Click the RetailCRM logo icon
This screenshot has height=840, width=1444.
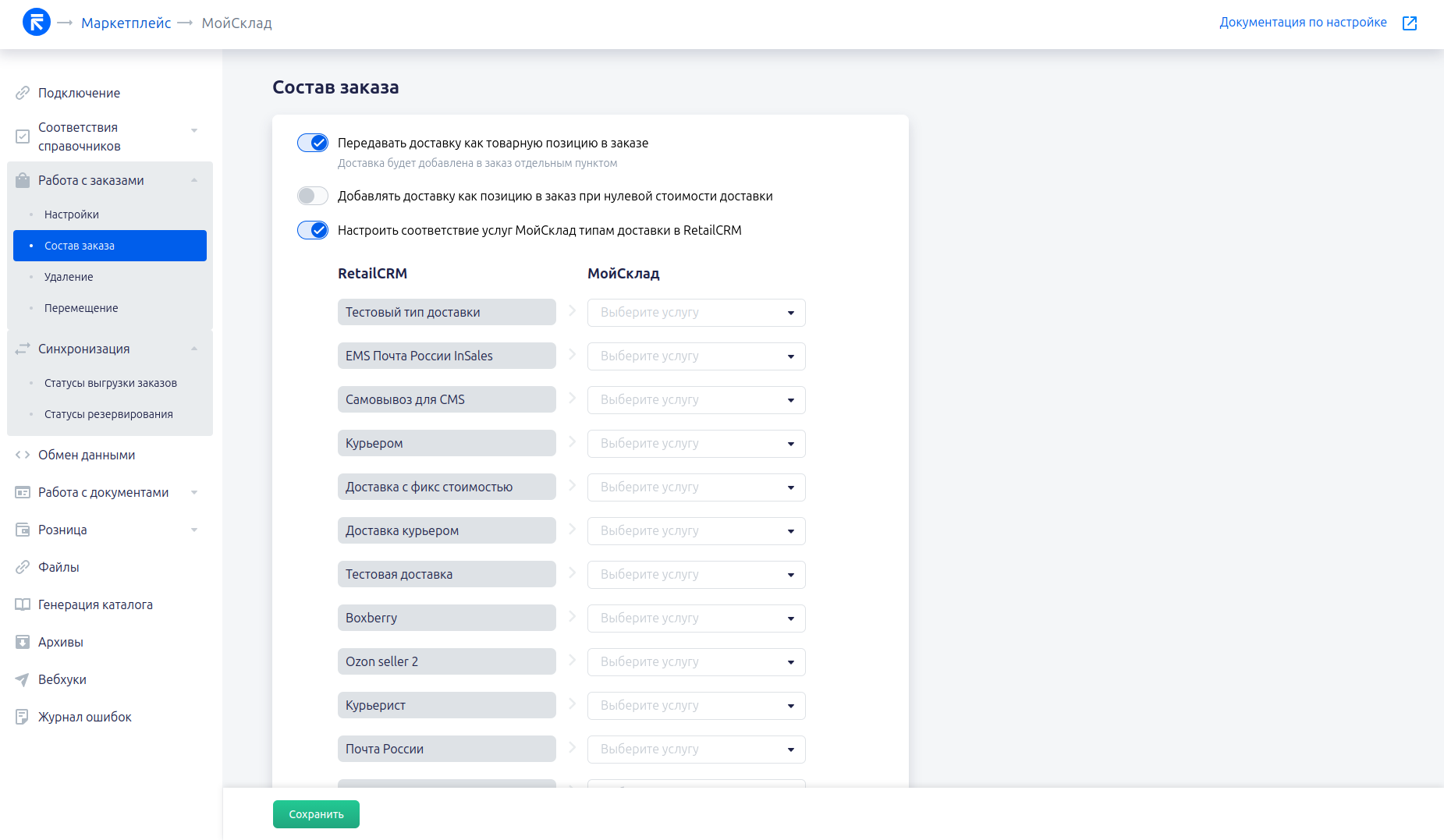[37, 22]
